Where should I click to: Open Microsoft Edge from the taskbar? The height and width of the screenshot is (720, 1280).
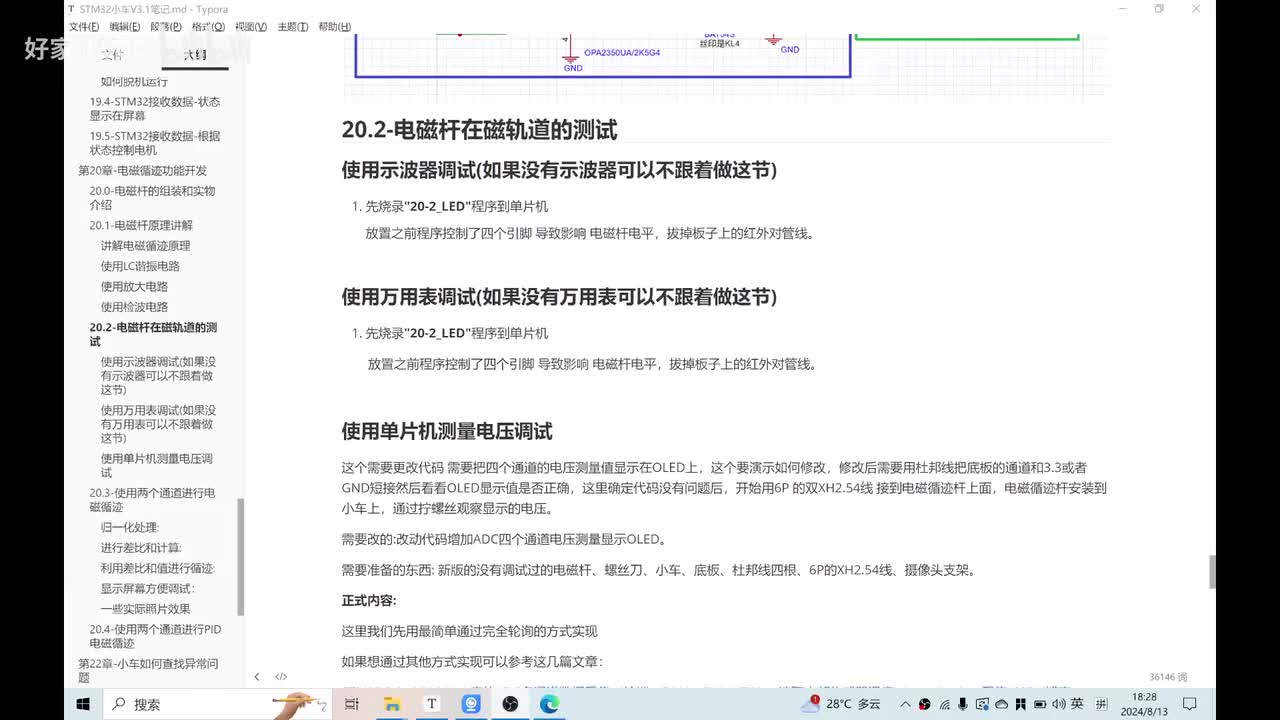click(550, 704)
